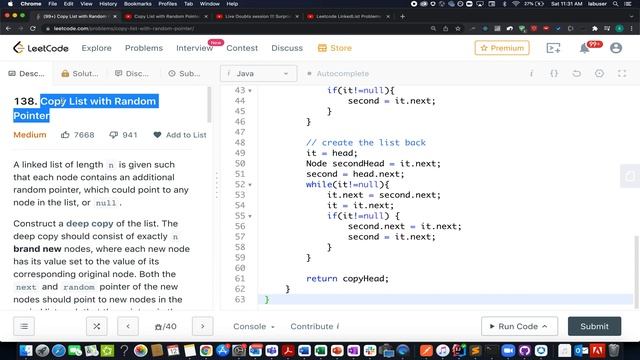
Task: Open a new Chrome tab
Action: [402, 16]
